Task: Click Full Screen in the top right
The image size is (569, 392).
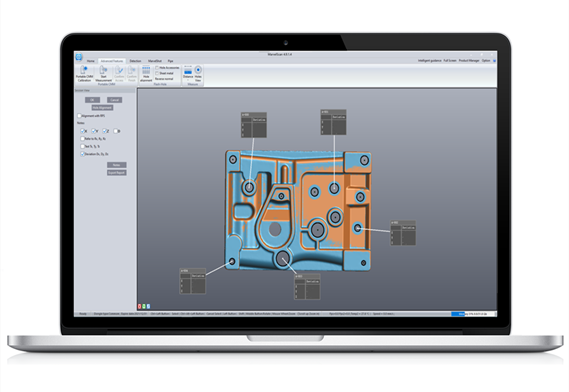Action: click(450, 61)
